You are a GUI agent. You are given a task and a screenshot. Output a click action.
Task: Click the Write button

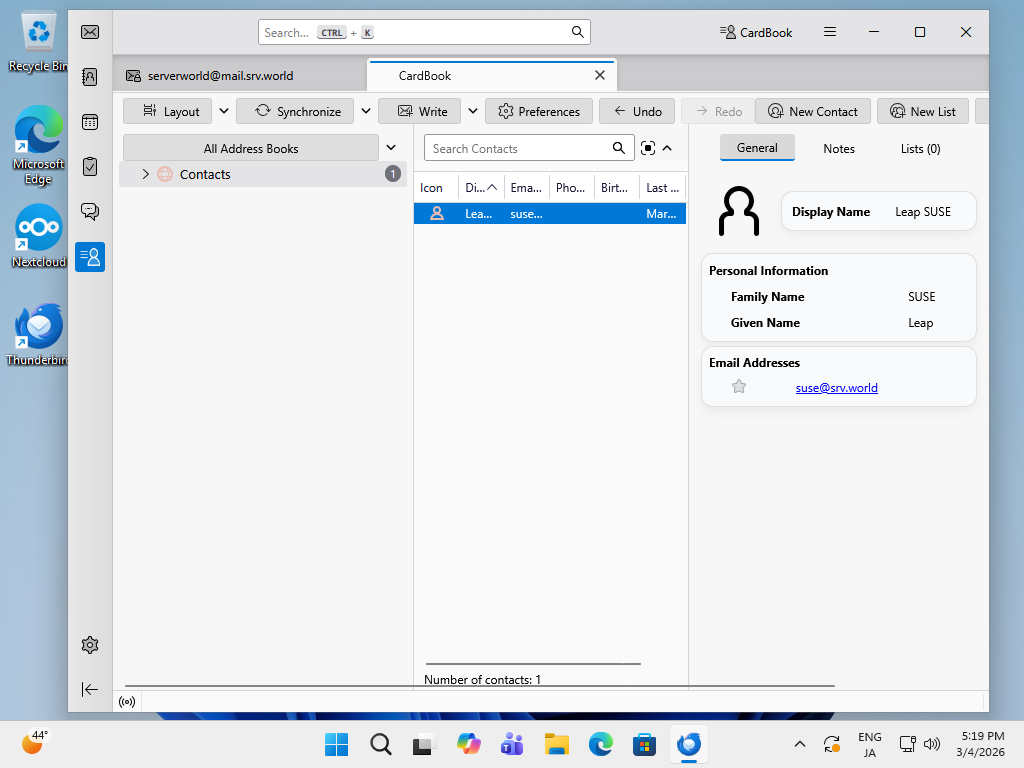coord(420,111)
